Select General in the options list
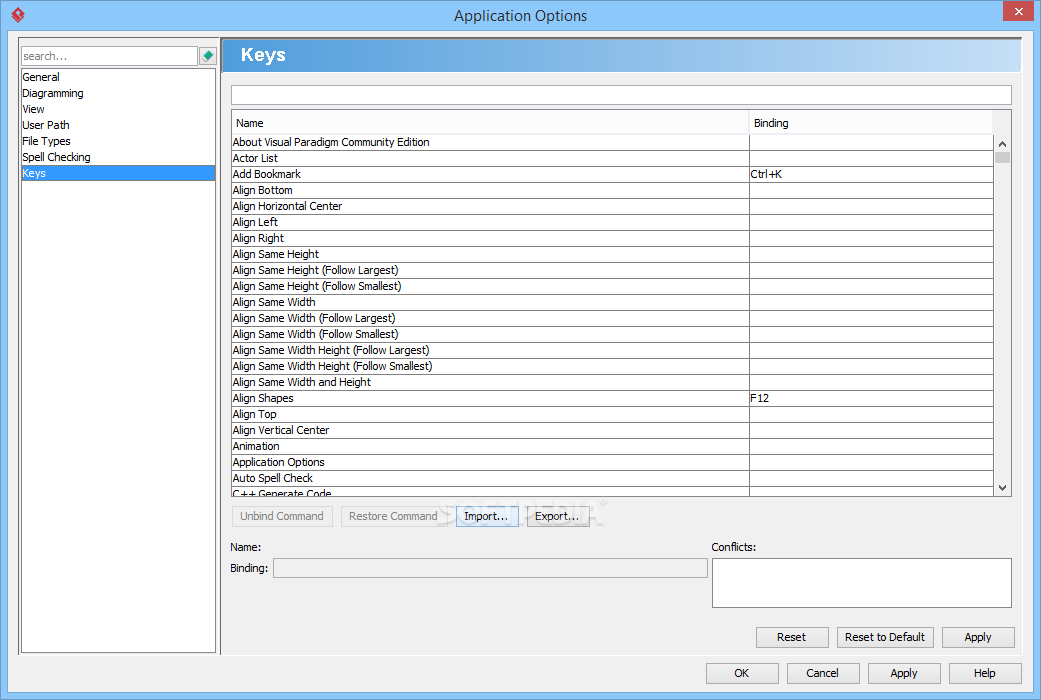 pos(118,77)
